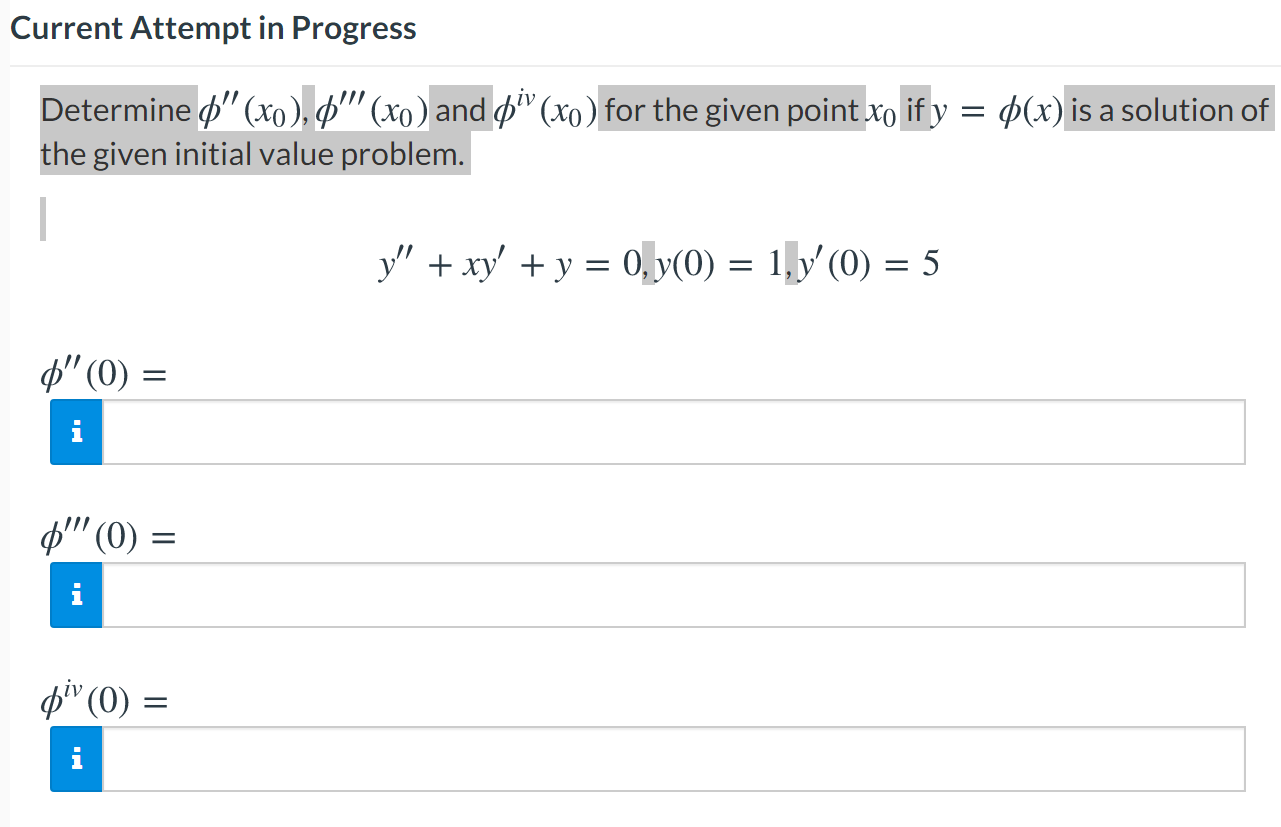Click the φ''(0) = label above the first box
This screenshot has width=1281, height=827.
[x=101, y=373]
